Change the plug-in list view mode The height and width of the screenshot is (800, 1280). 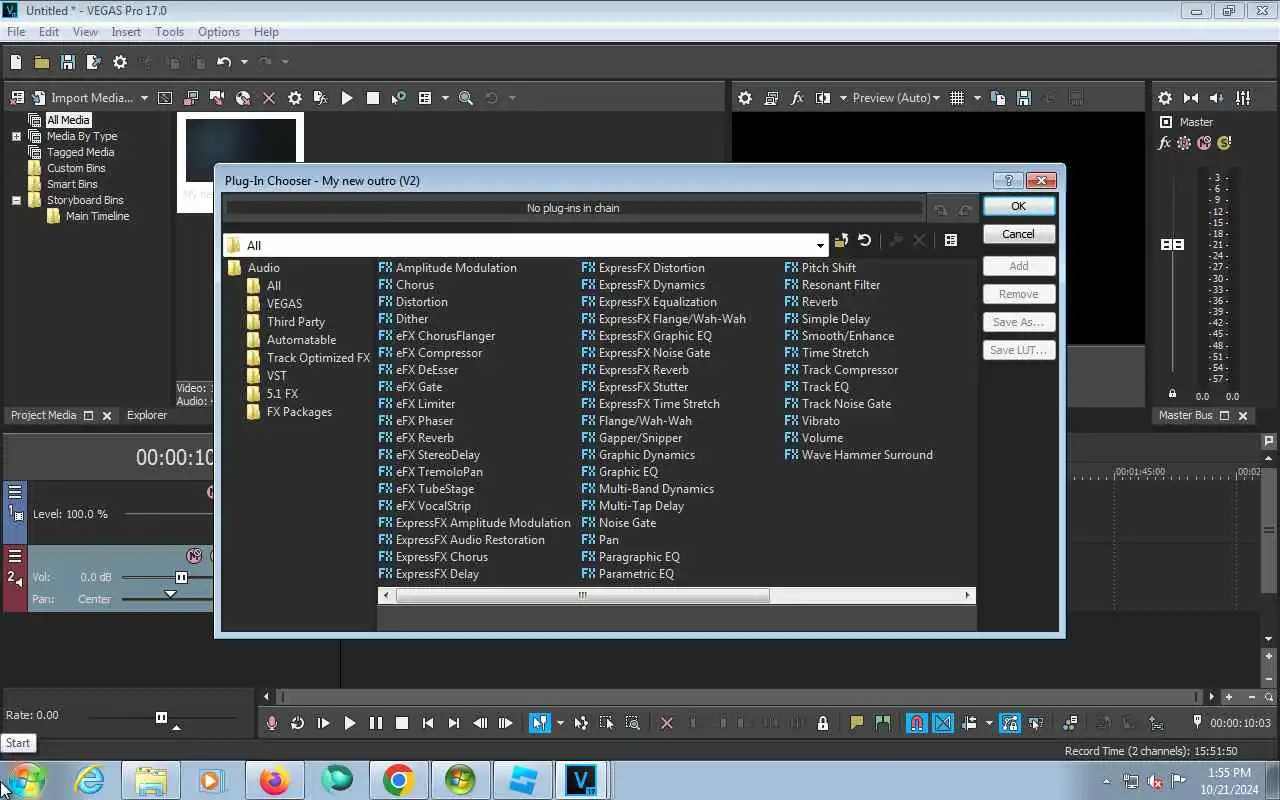(951, 241)
